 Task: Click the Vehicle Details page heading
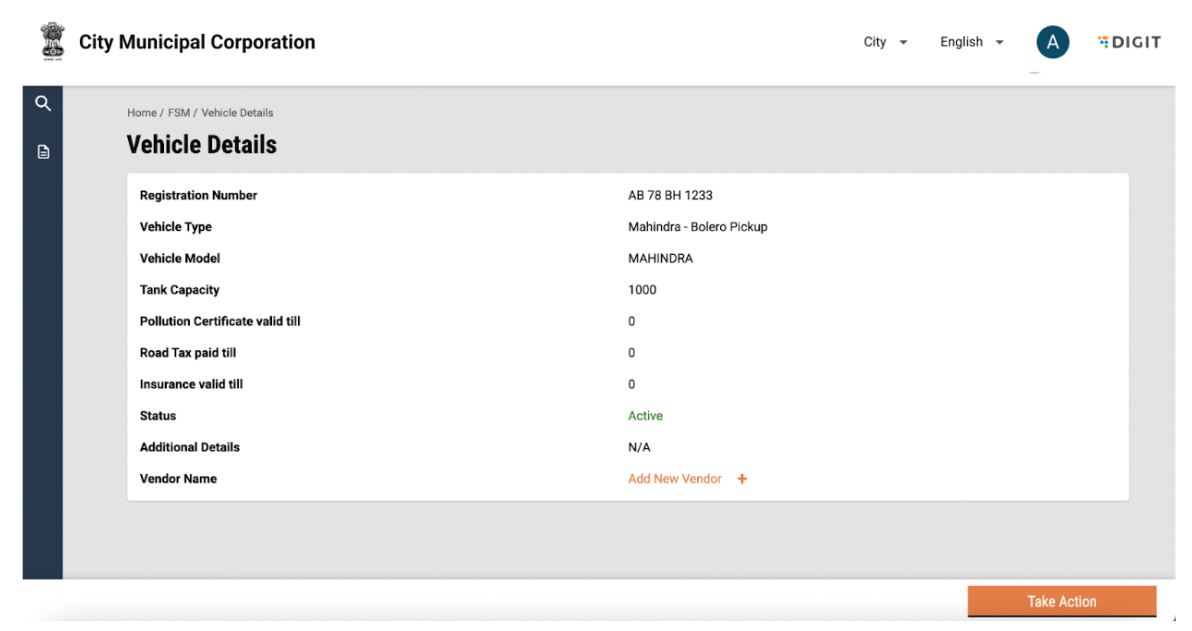point(201,145)
